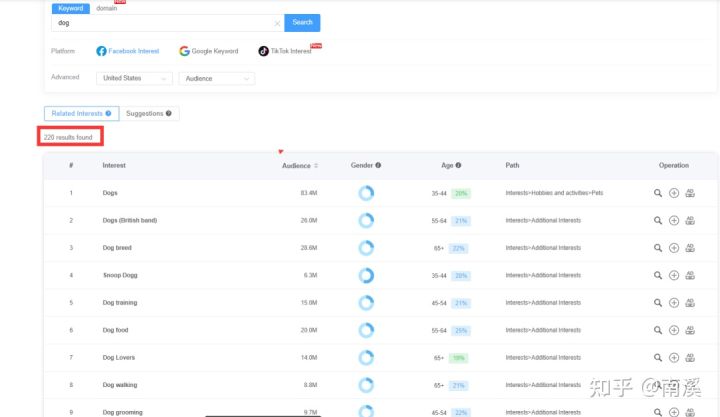Add Dogs (British band) with plus icon

pyautogui.click(x=674, y=221)
